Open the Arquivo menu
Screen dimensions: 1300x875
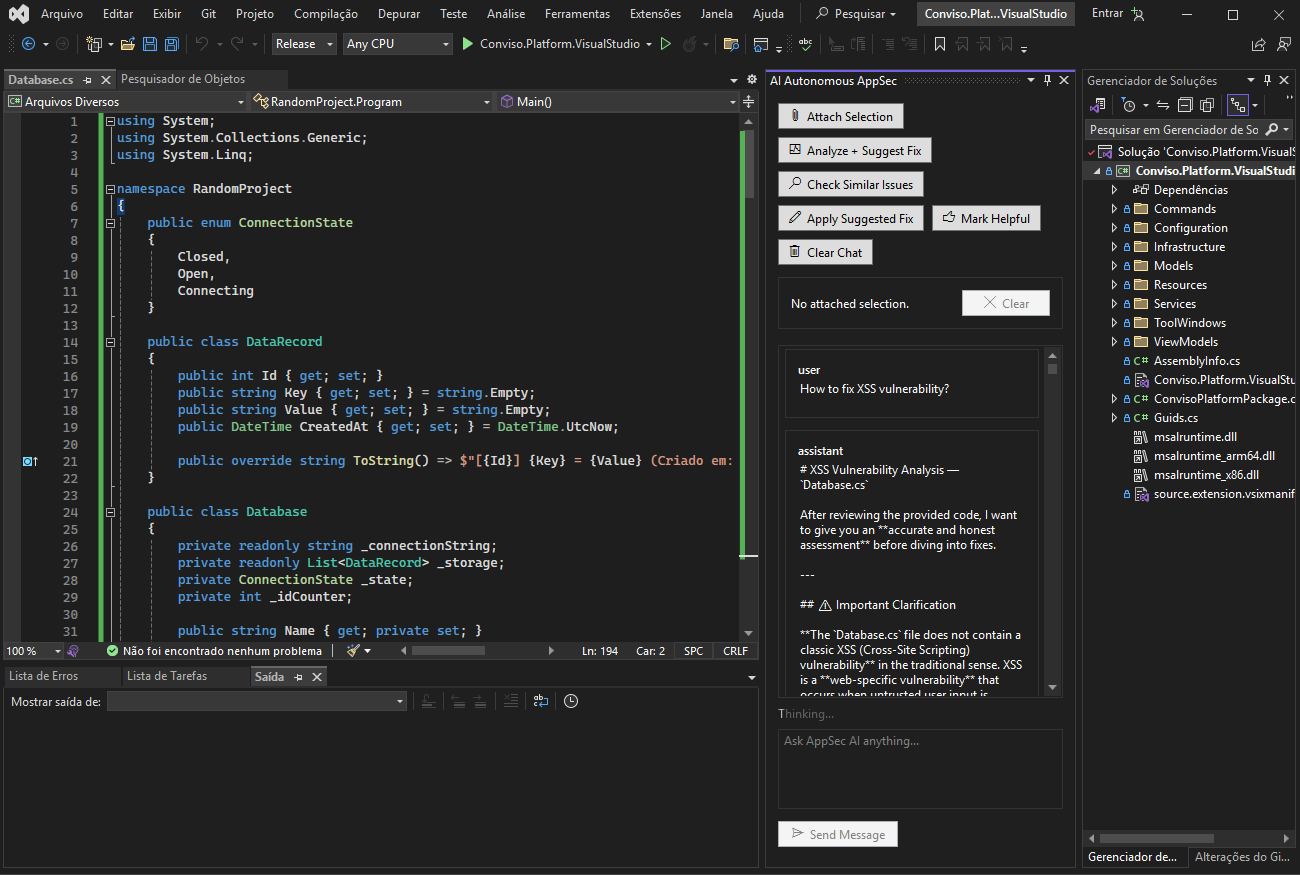coord(62,14)
